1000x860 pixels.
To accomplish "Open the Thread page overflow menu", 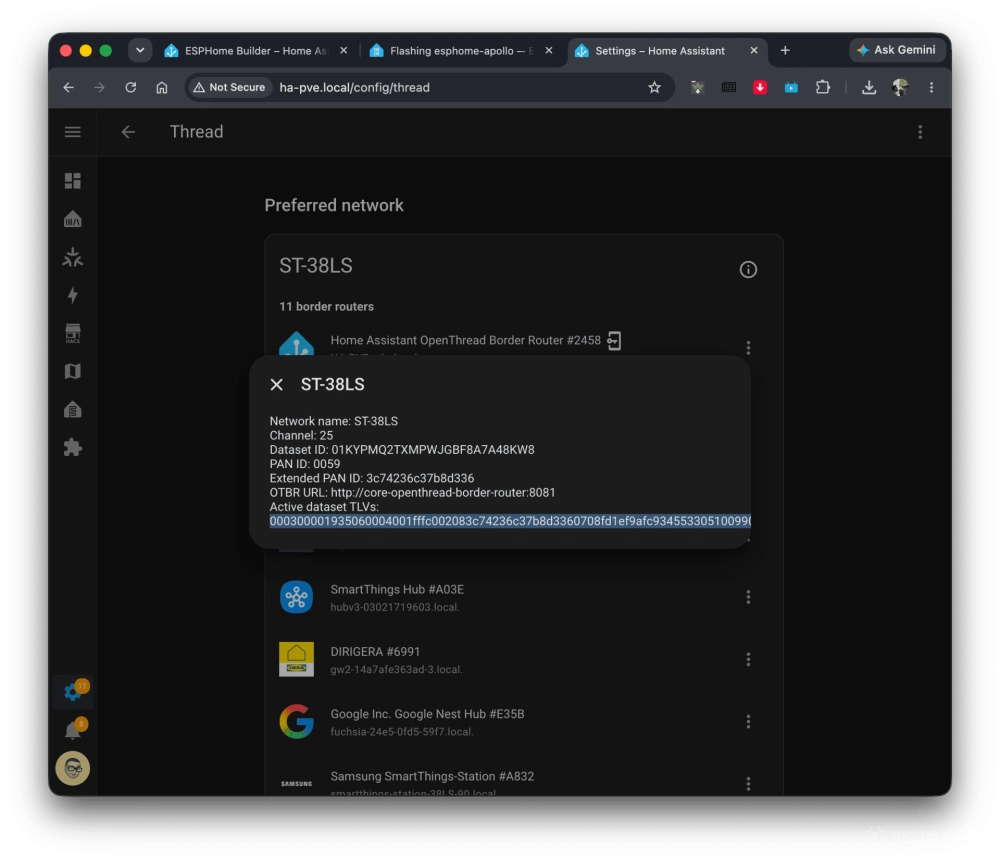I will (920, 132).
